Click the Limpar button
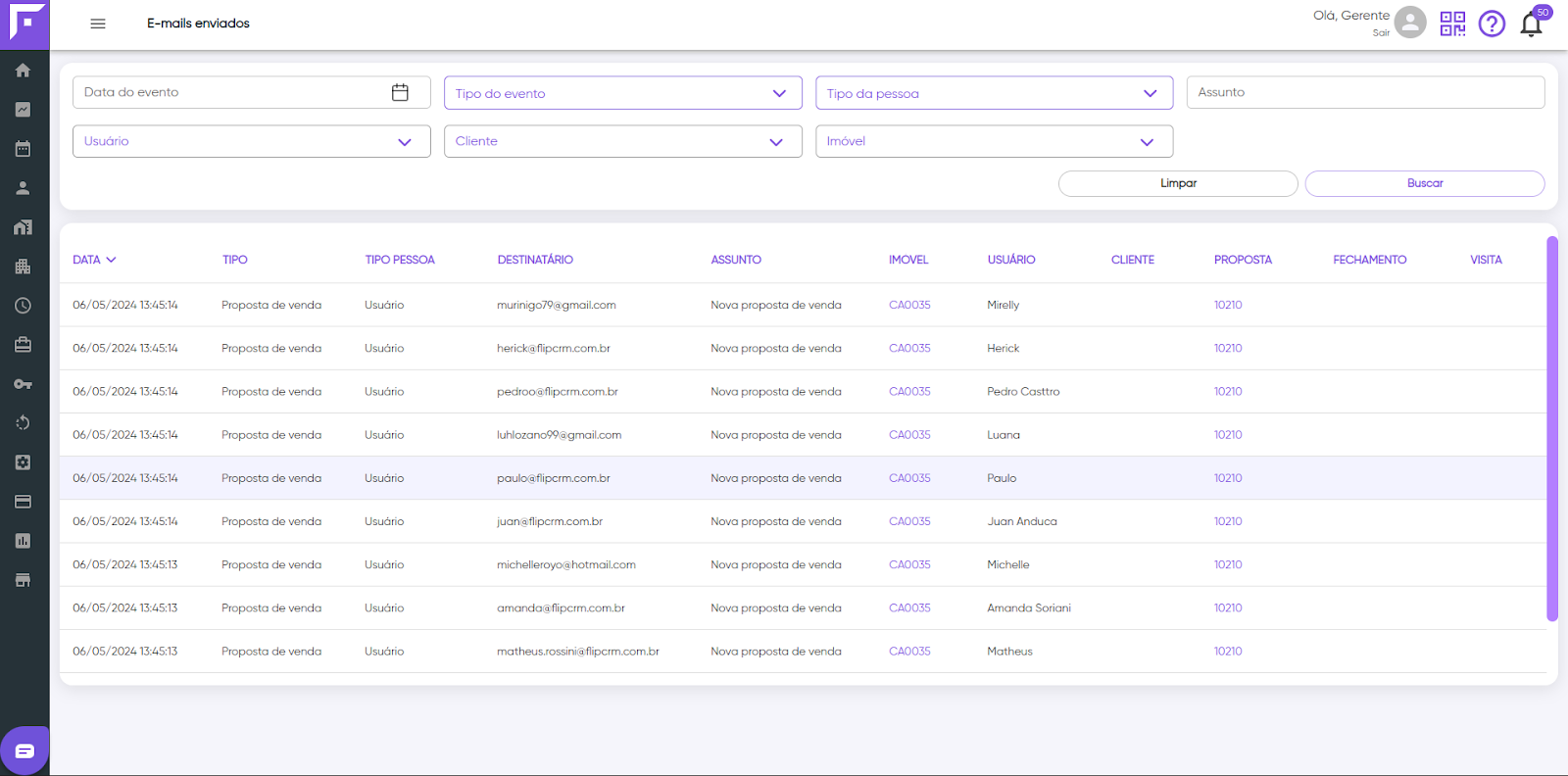Viewport: 1568px width, 776px height. [1178, 183]
